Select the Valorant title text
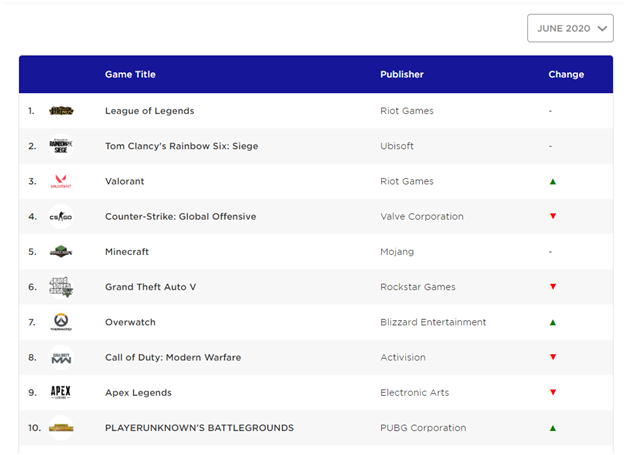Viewport: 627px width, 455px height. click(124, 181)
